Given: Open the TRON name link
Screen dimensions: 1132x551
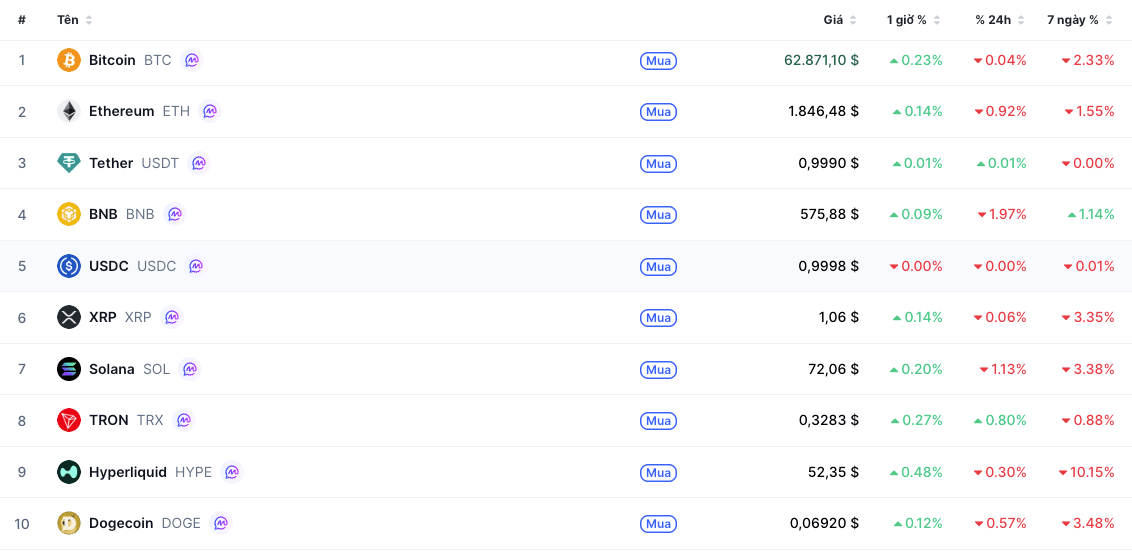Looking at the screenshot, I should (108, 420).
